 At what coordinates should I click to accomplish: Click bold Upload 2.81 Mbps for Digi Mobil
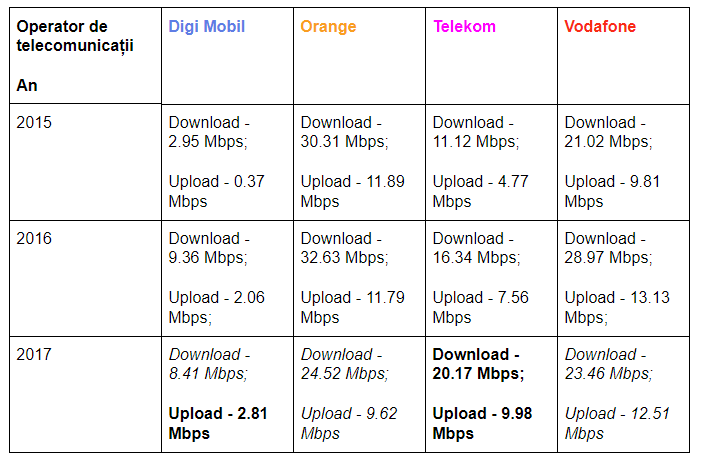point(217,423)
